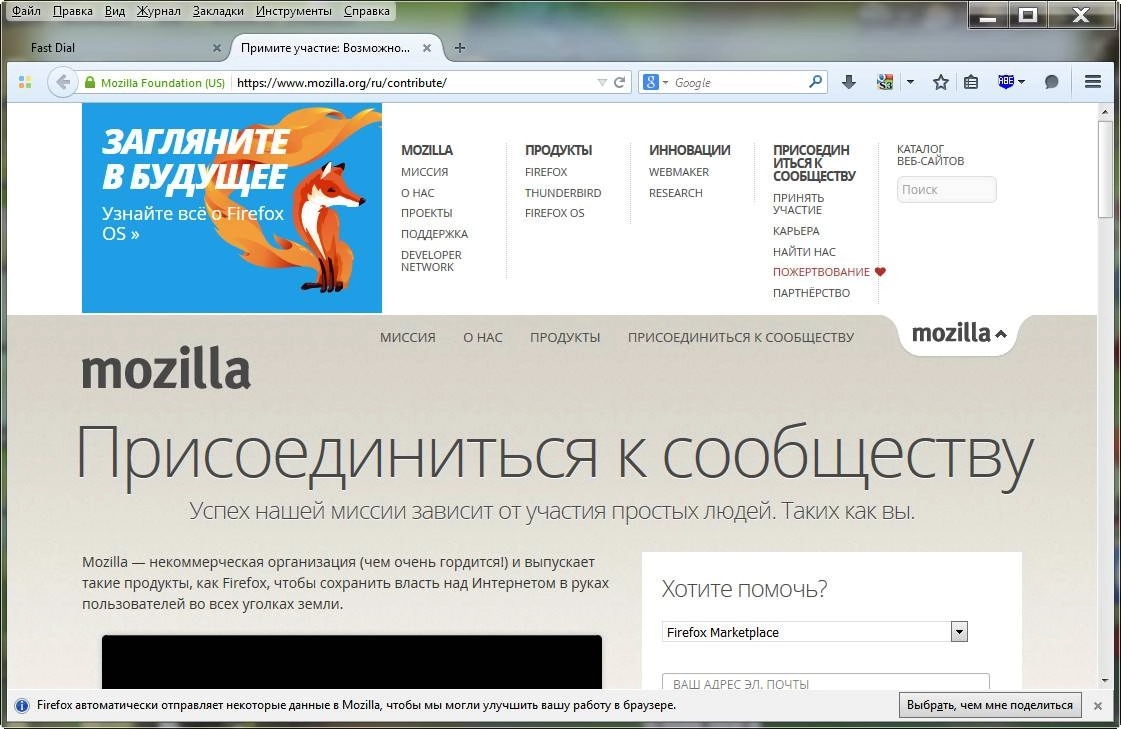Image resolution: width=1121 pixels, height=729 pixels.
Task: Close the Fast Dial tab
Action: [217, 48]
